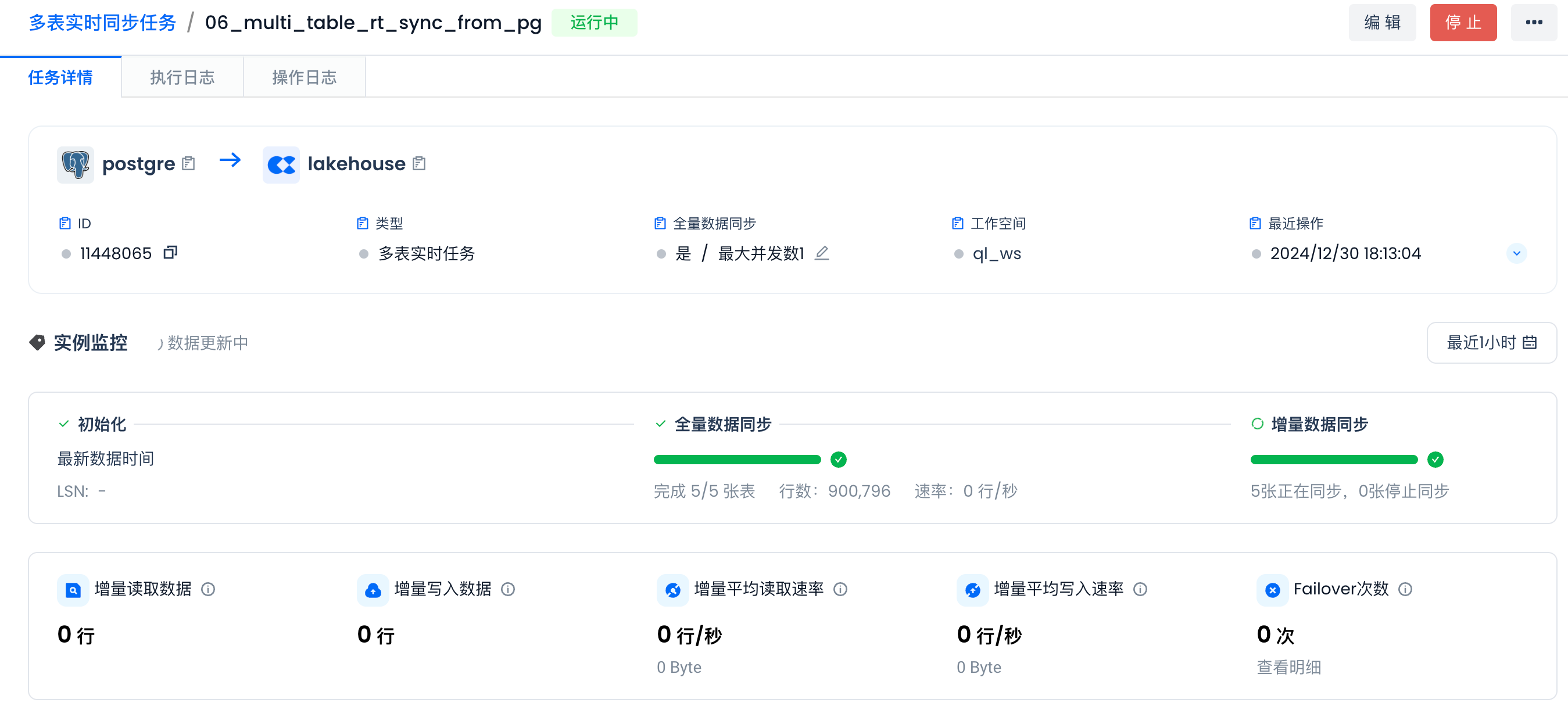
Task: Click info icon beside 增量写入数据
Action: [507, 589]
